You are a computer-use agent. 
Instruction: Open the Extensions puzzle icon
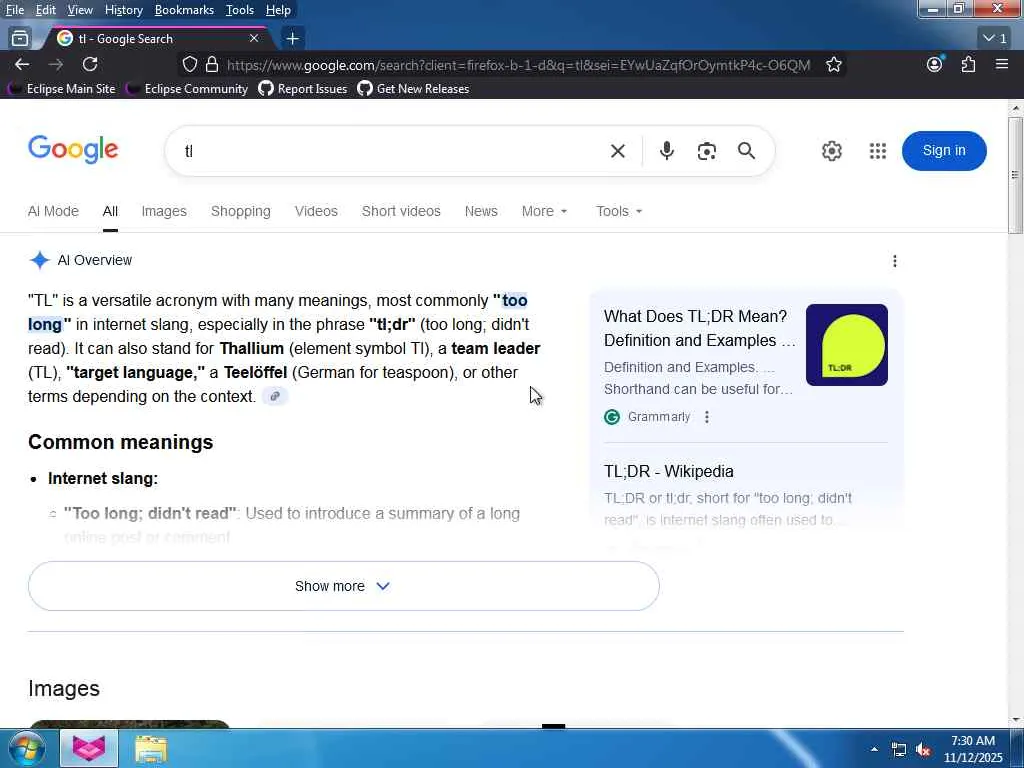click(x=968, y=64)
